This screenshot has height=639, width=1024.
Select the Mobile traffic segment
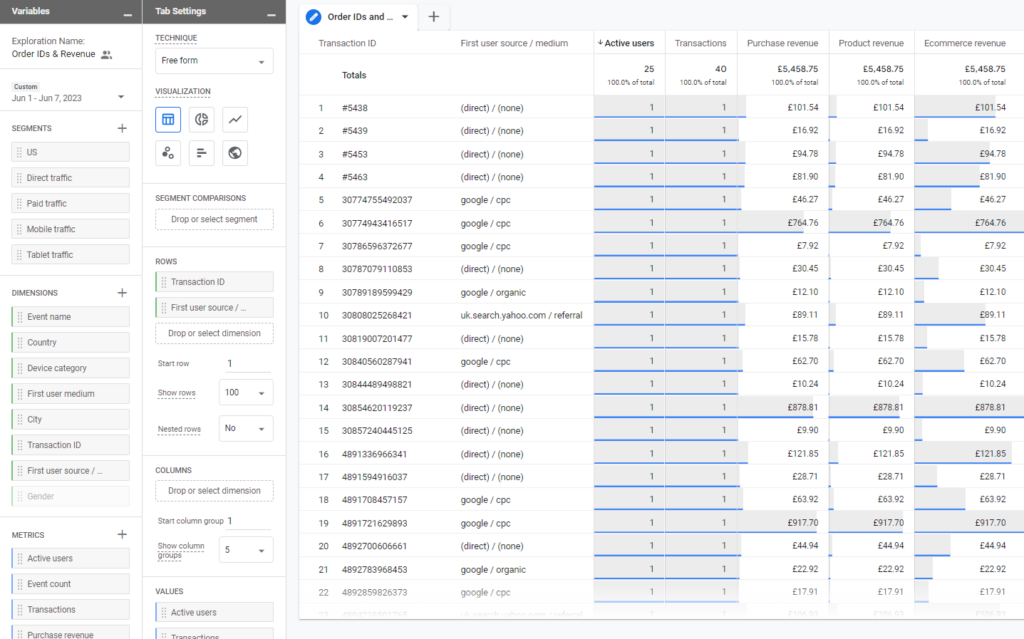[x=71, y=229]
